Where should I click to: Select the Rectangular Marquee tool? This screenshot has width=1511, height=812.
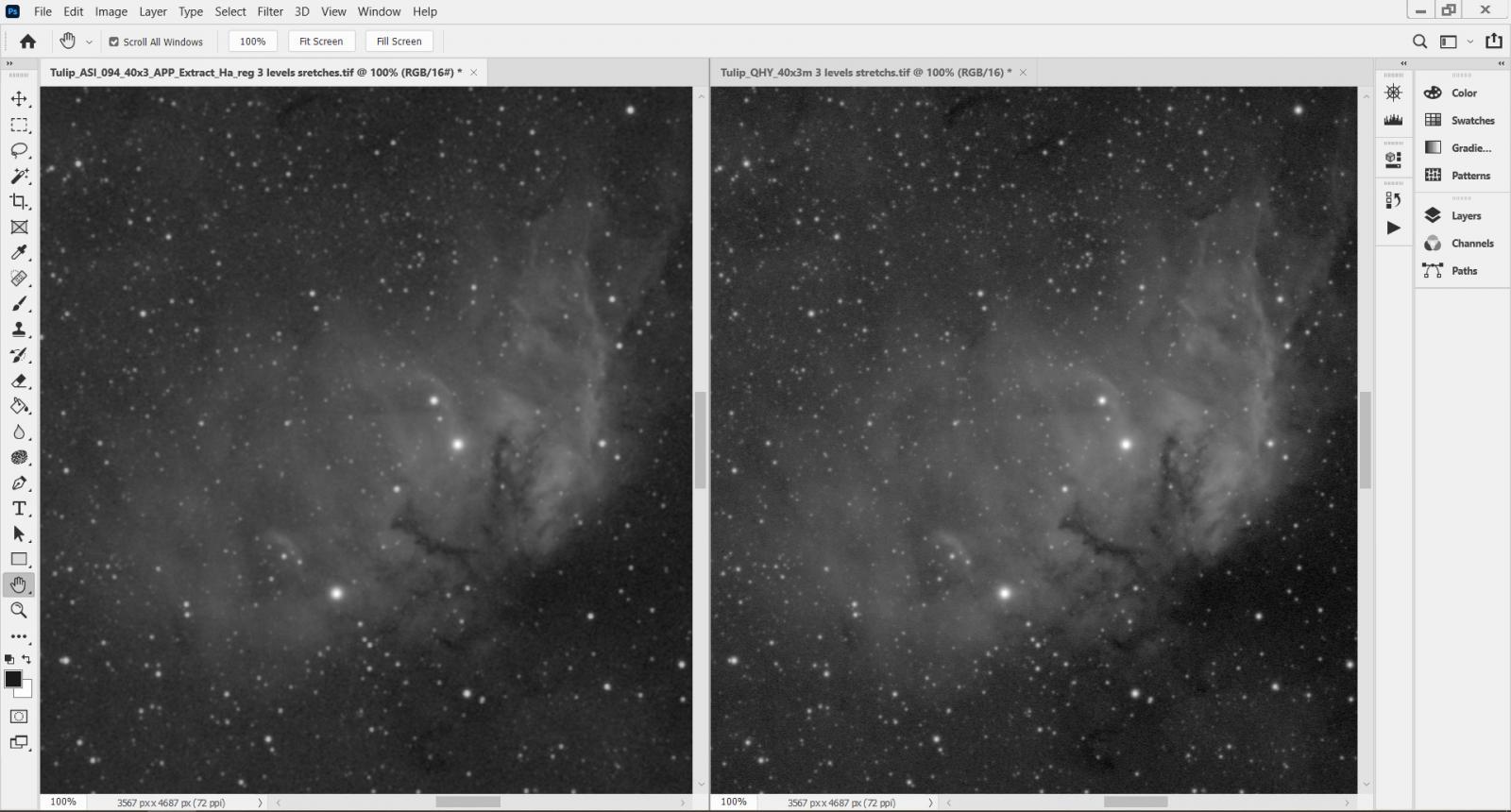pyautogui.click(x=19, y=125)
